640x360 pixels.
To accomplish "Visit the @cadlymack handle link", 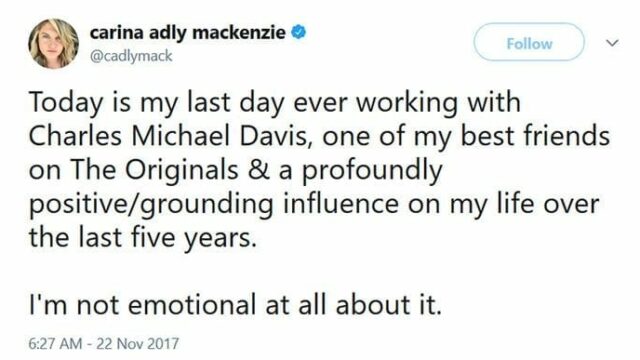I will (x=131, y=56).
